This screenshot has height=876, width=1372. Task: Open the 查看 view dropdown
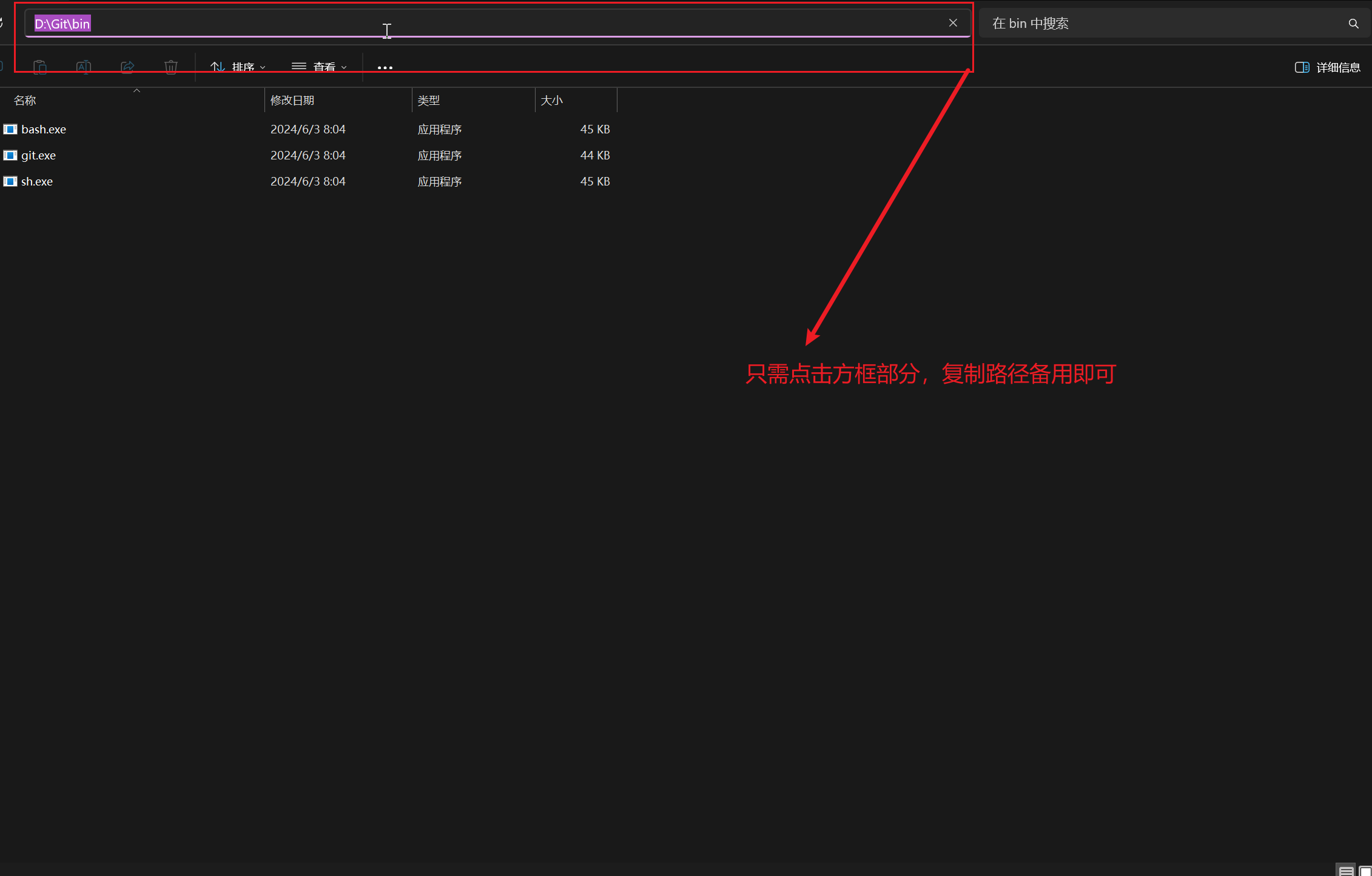click(319, 67)
